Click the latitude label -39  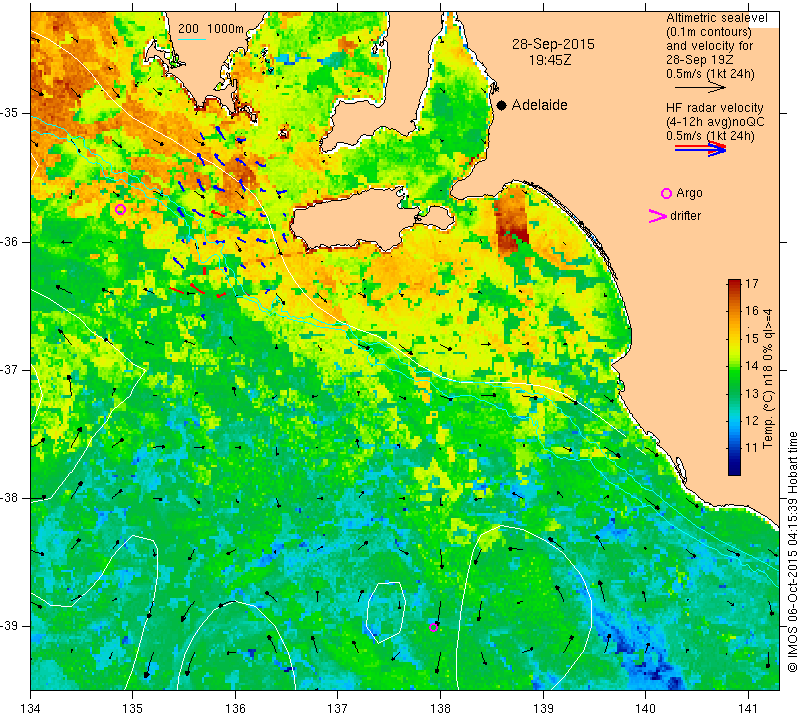pyautogui.click(x=10, y=626)
